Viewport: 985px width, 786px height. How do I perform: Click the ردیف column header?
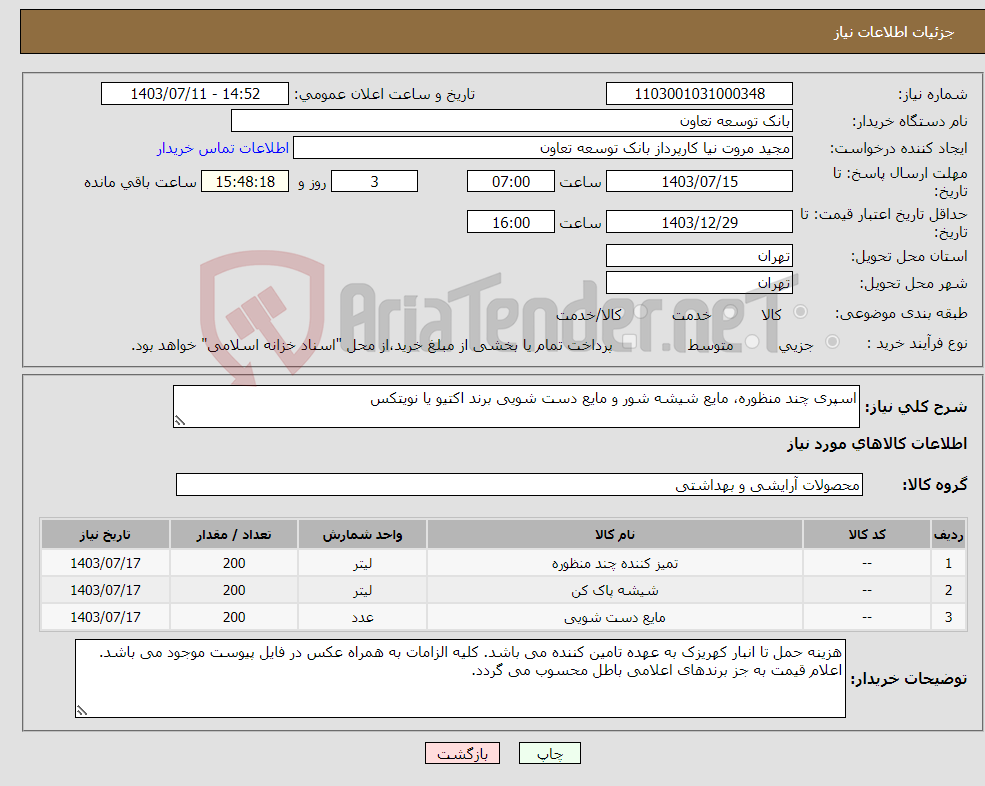948,535
